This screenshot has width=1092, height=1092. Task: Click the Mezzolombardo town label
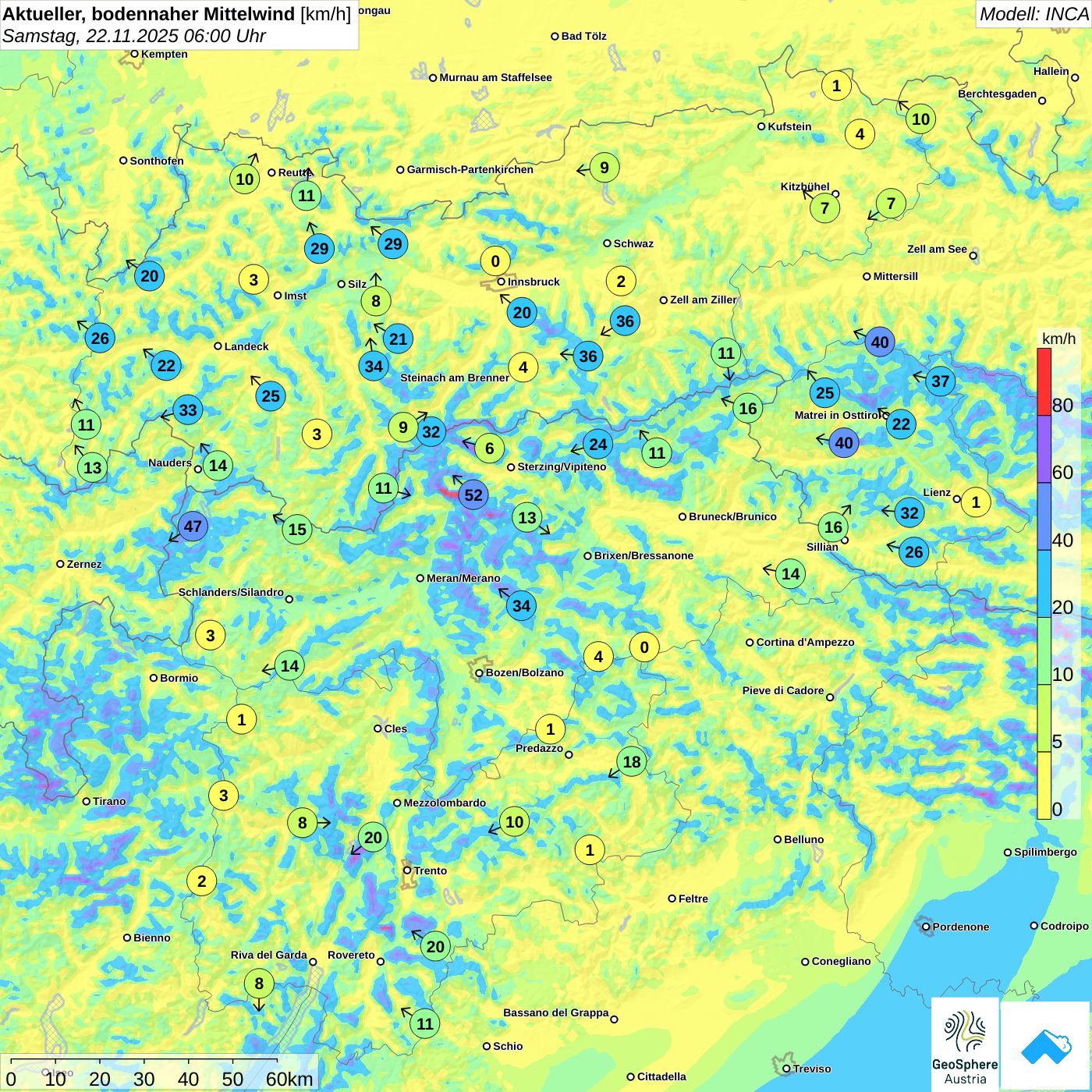pos(445,803)
